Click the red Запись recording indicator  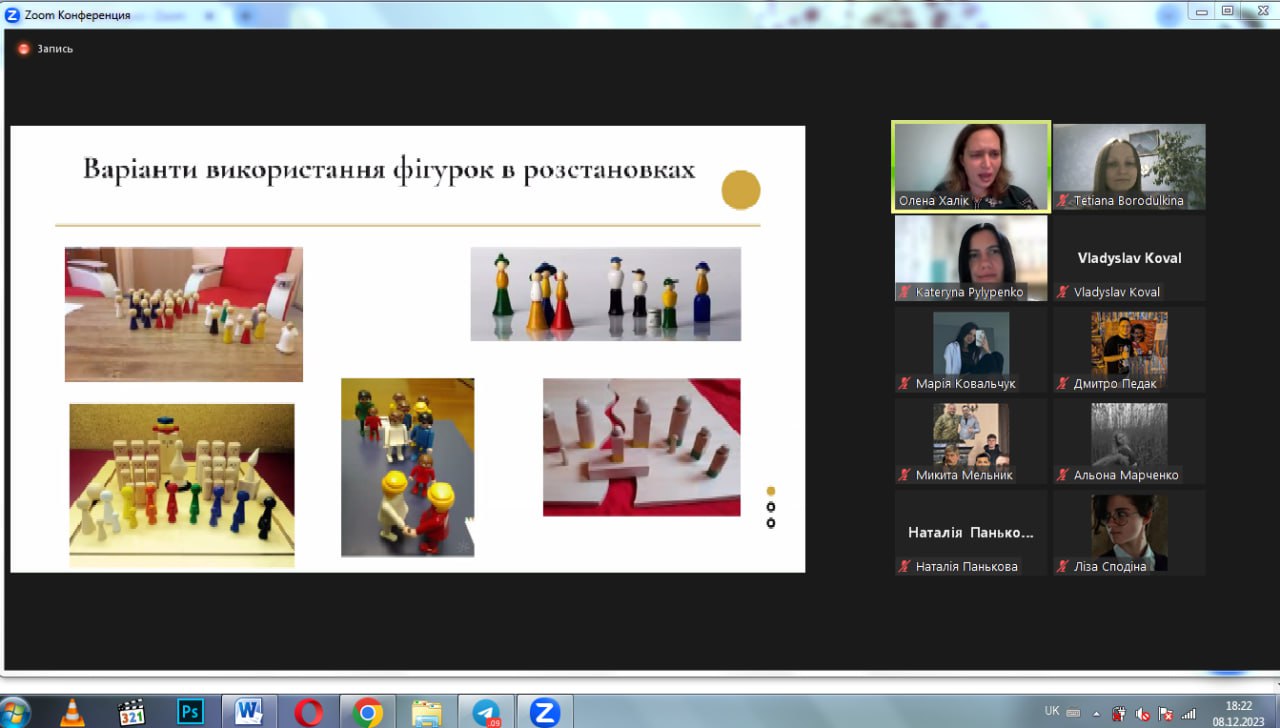24,49
